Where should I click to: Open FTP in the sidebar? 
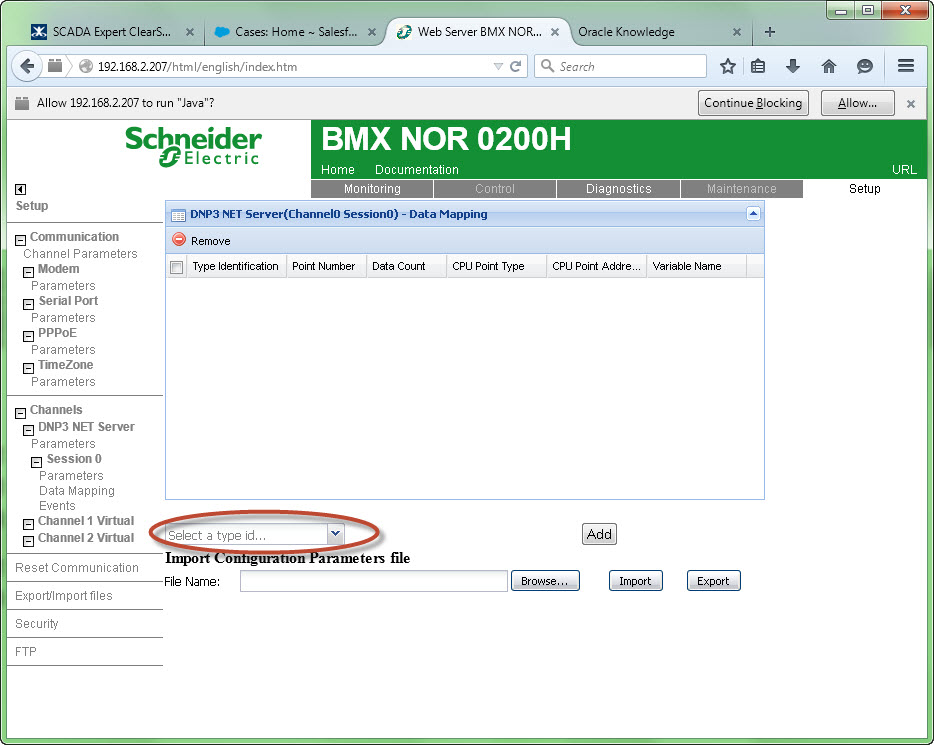point(26,652)
